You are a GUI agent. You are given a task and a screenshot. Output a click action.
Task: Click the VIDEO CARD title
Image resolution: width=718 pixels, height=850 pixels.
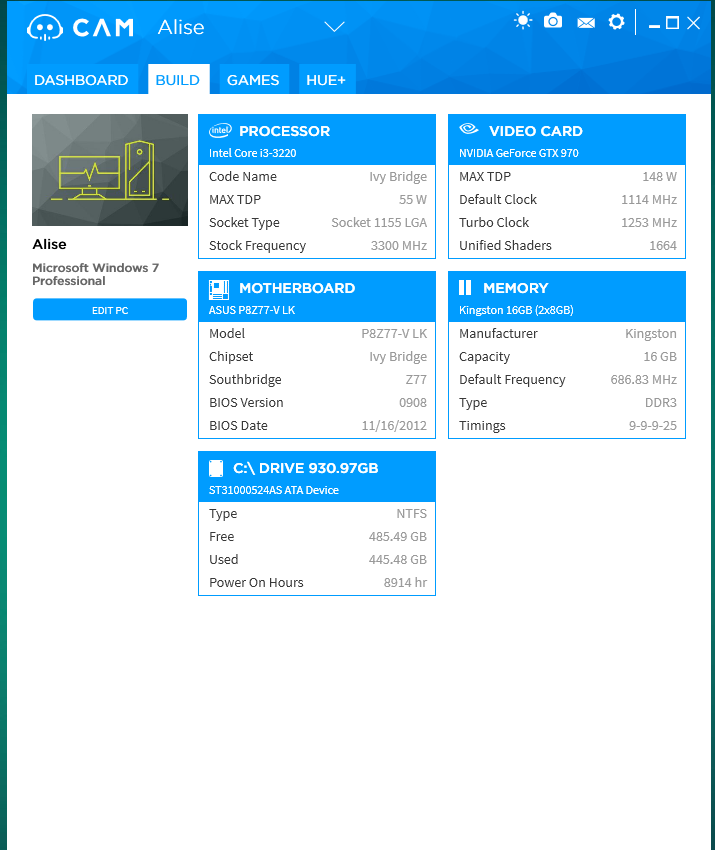[x=536, y=131]
